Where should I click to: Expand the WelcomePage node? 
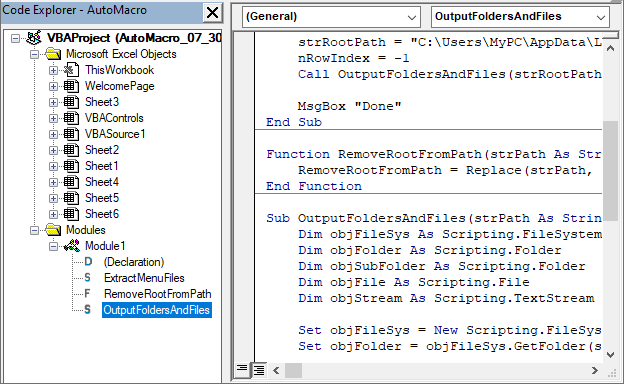[53, 86]
